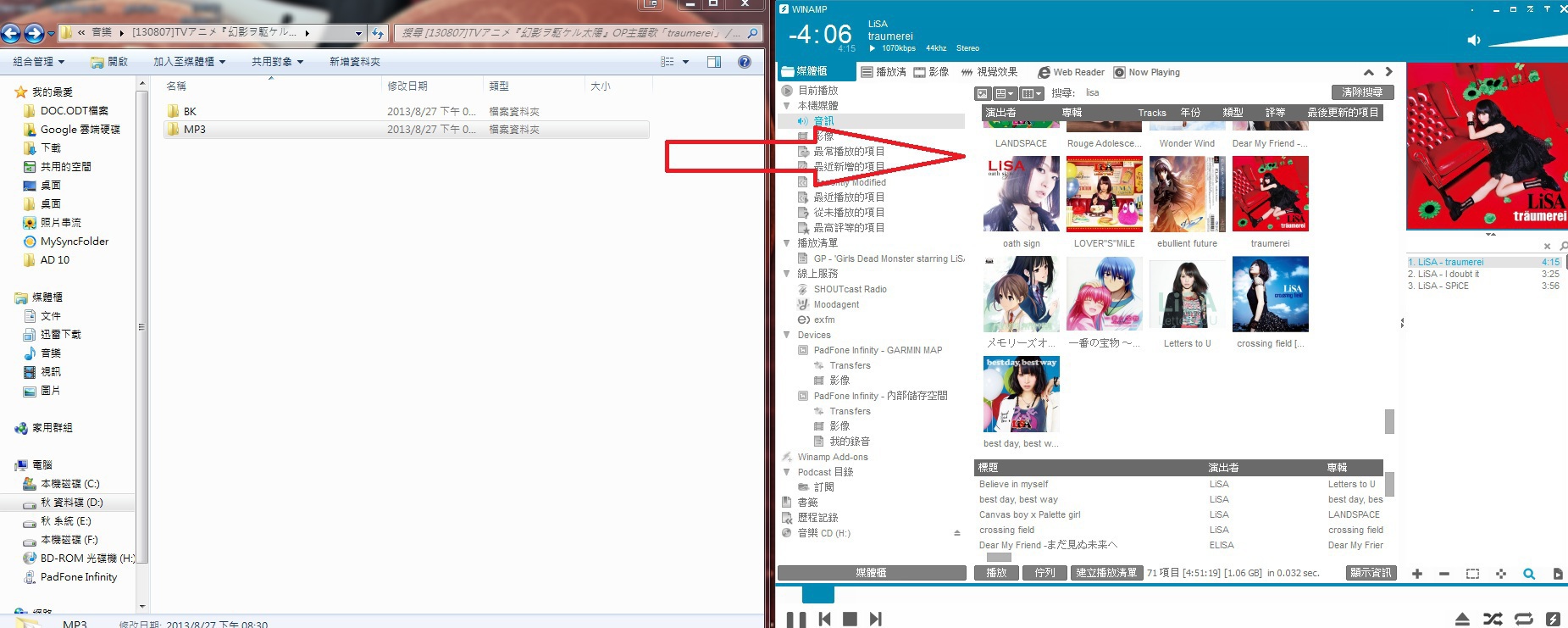Click the minus icon in media library footer
The height and width of the screenshot is (628, 1568).
(1444, 574)
